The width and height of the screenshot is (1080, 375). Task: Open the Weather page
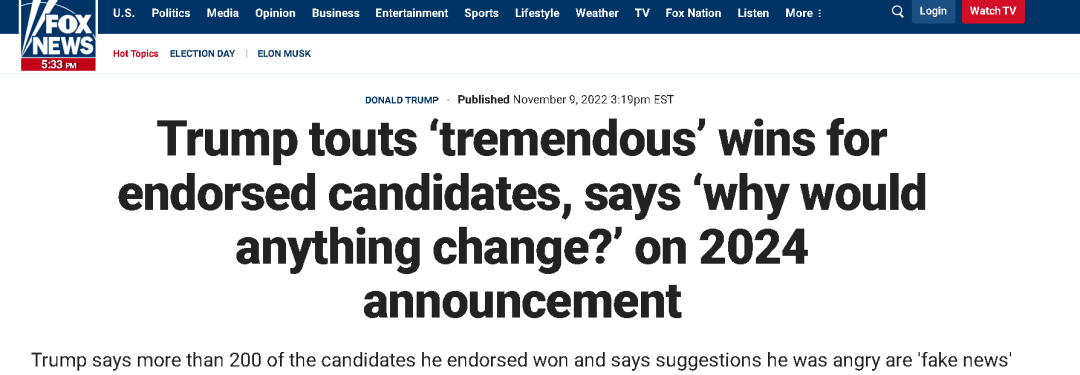pos(597,13)
